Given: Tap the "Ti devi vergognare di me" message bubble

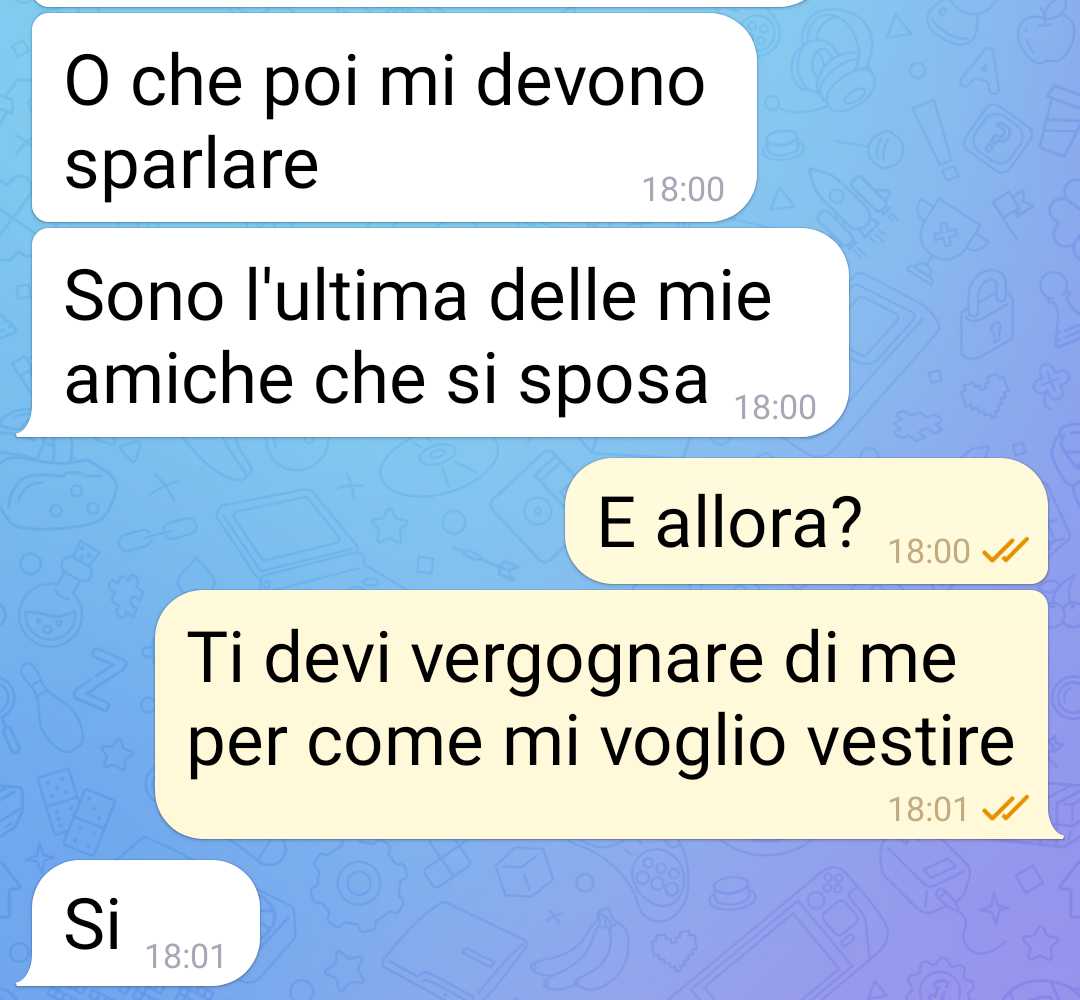Looking at the screenshot, I should 608,714.
